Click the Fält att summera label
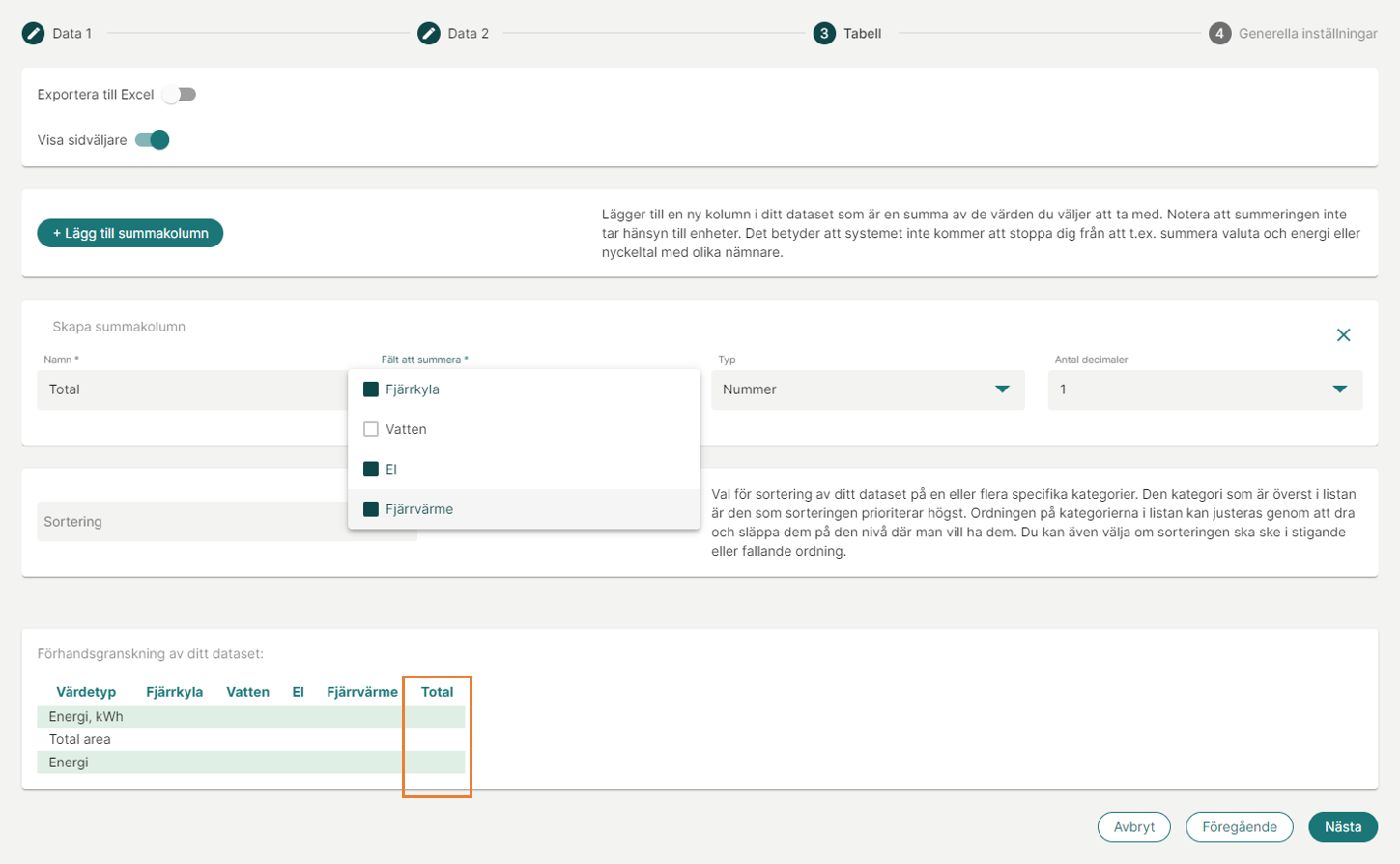1400x864 pixels. pos(424,360)
